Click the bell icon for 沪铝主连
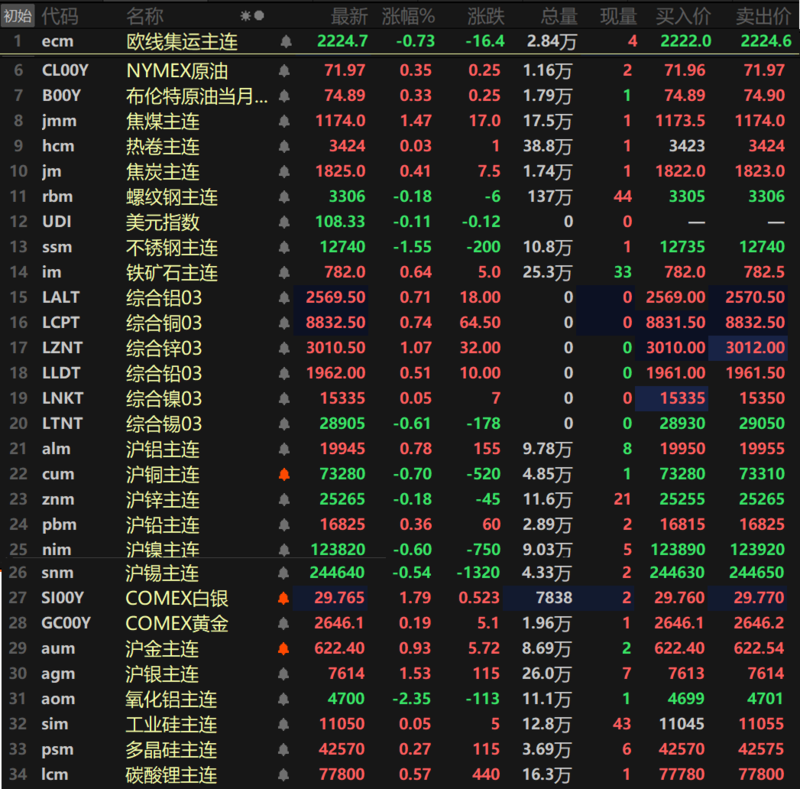 [x=284, y=449]
